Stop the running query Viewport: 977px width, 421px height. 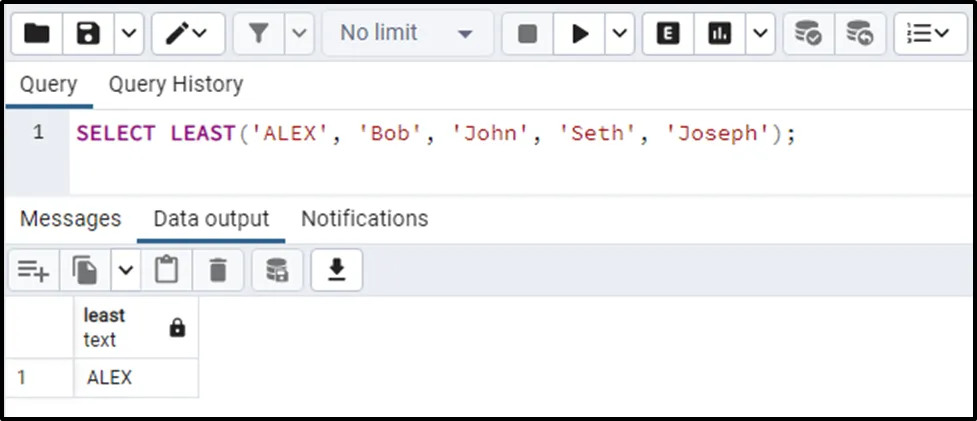(x=527, y=34)
